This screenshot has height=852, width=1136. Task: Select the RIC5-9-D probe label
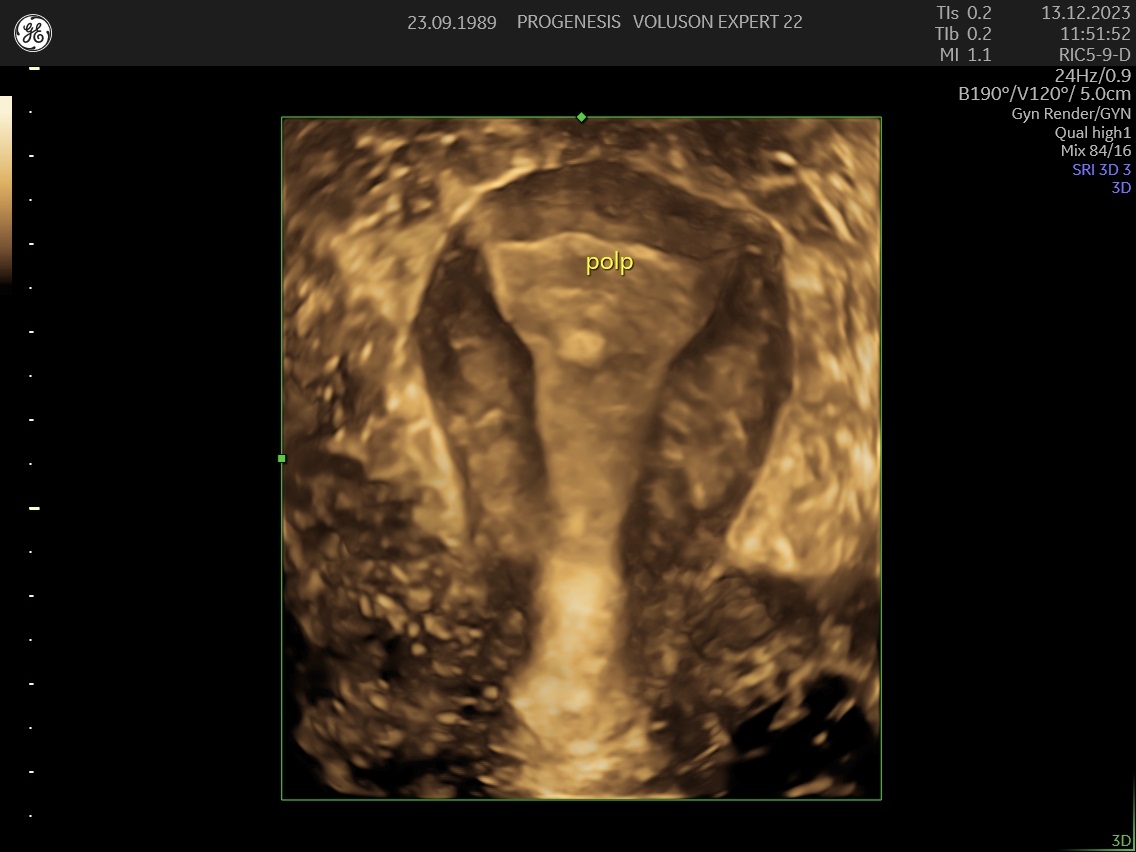coord(1094,55)
